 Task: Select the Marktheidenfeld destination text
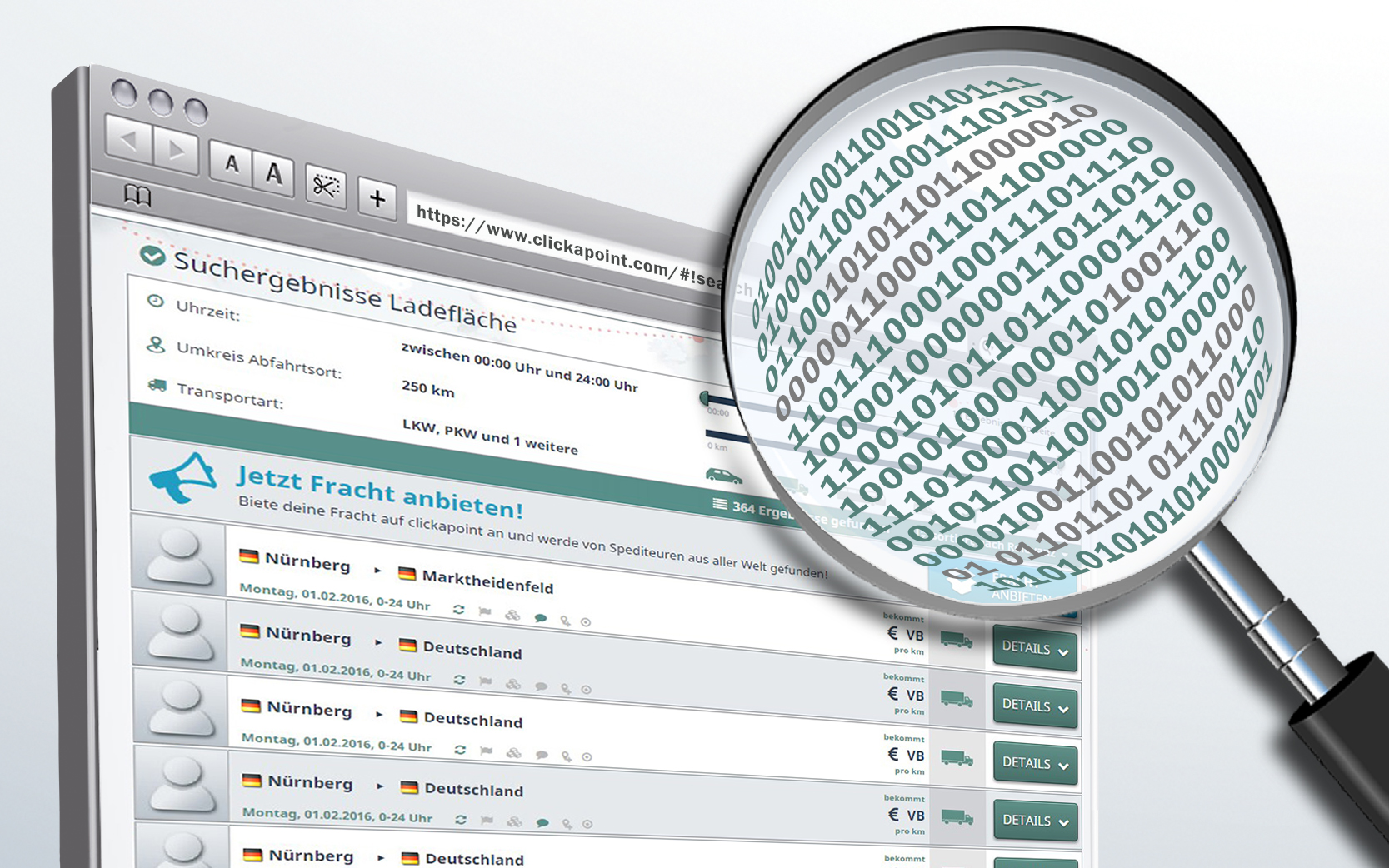point(487,581)
